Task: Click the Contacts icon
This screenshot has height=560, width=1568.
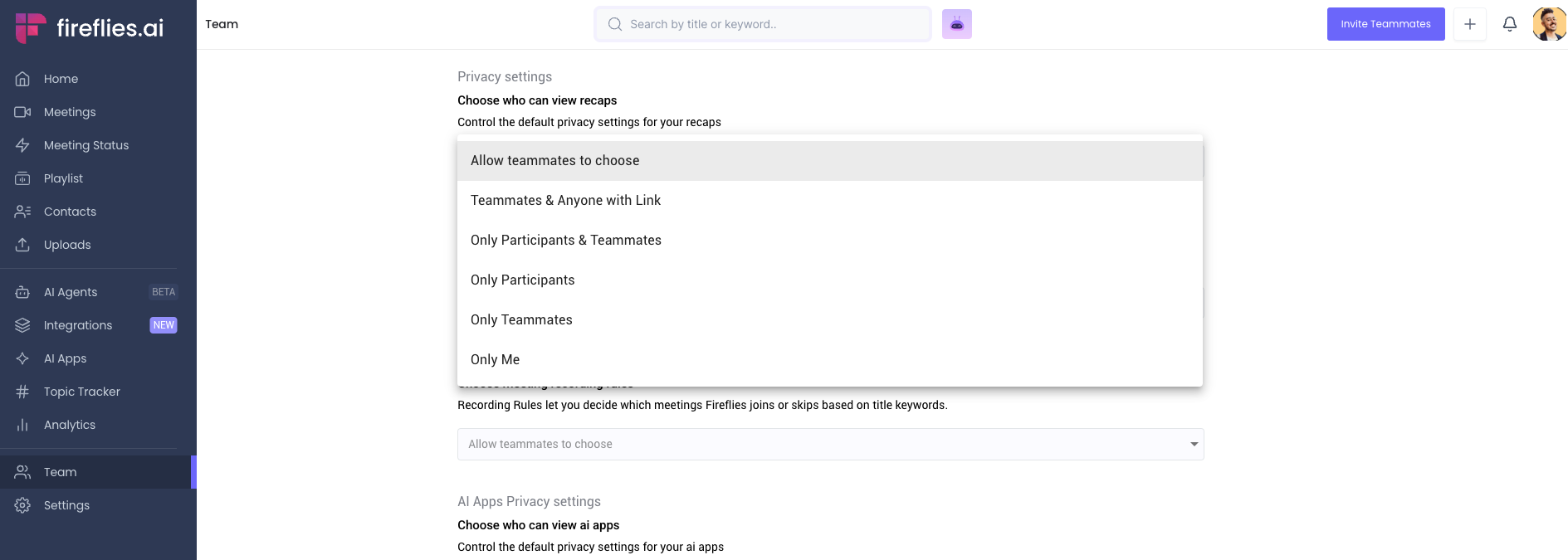Action: 22,212
